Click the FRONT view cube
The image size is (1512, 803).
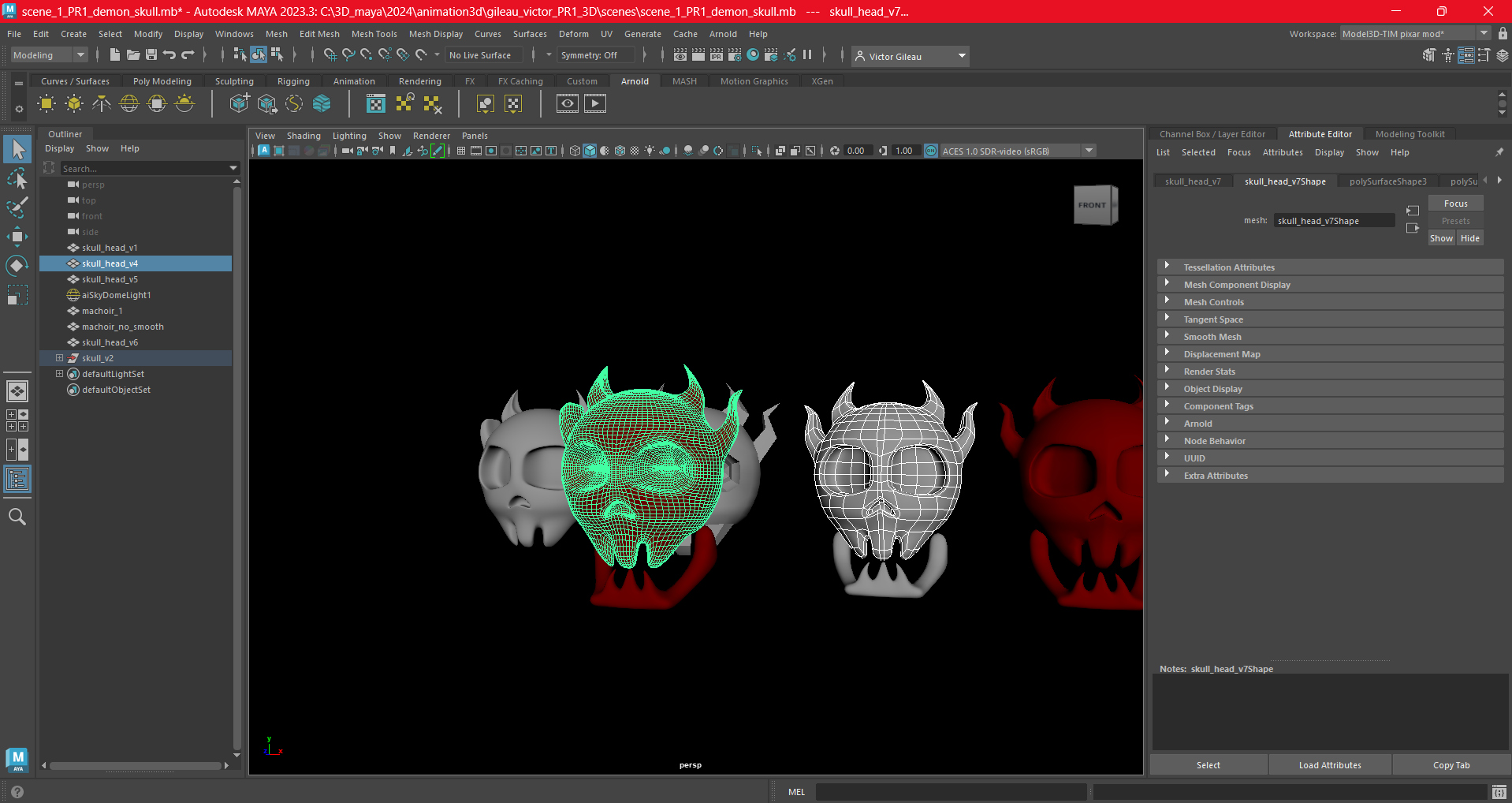point(1094,205)
